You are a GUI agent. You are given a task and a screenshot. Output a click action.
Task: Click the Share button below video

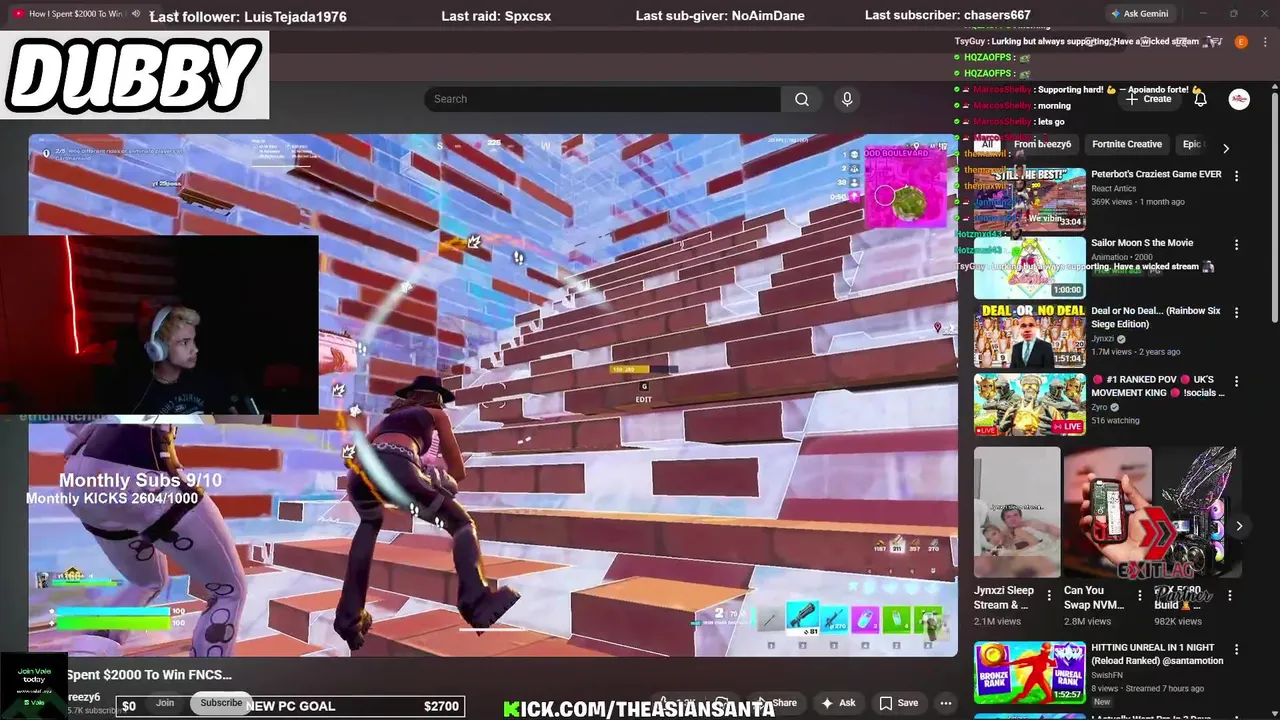click(x=776, y=703)
